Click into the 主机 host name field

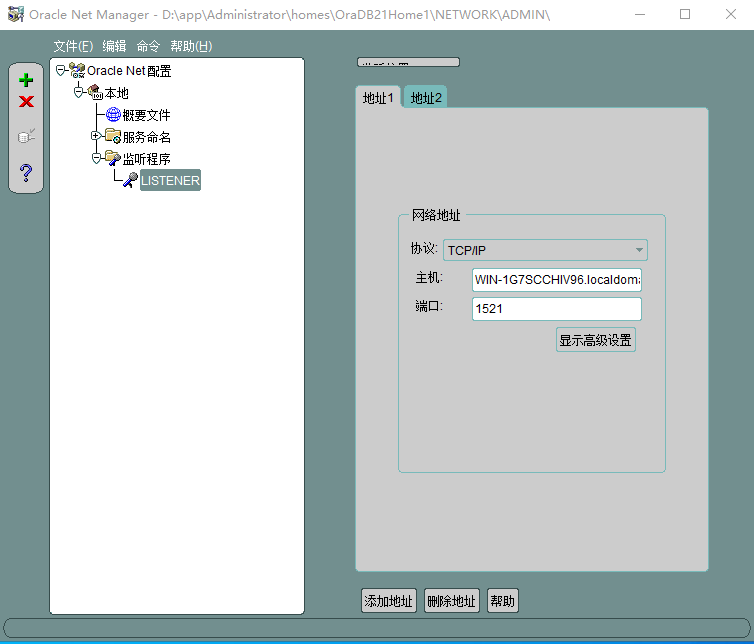[x=557, y=280]
